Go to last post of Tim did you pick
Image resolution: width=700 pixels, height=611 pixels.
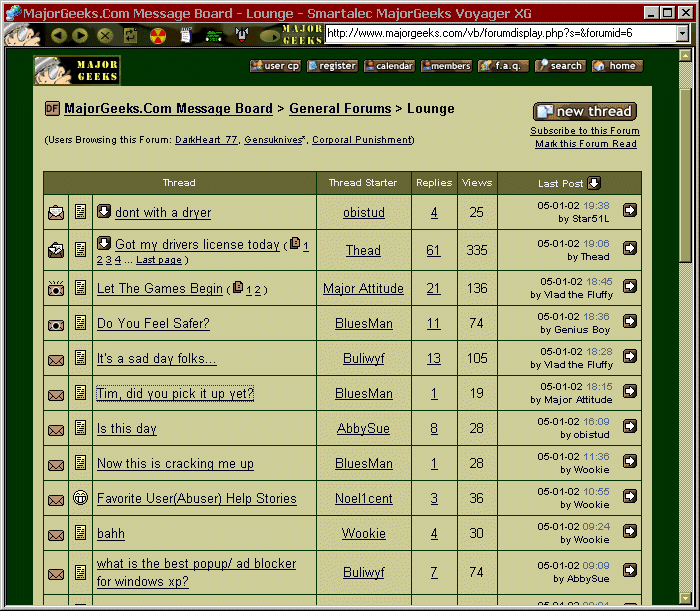pyautogui.click(x=630, y=391)
